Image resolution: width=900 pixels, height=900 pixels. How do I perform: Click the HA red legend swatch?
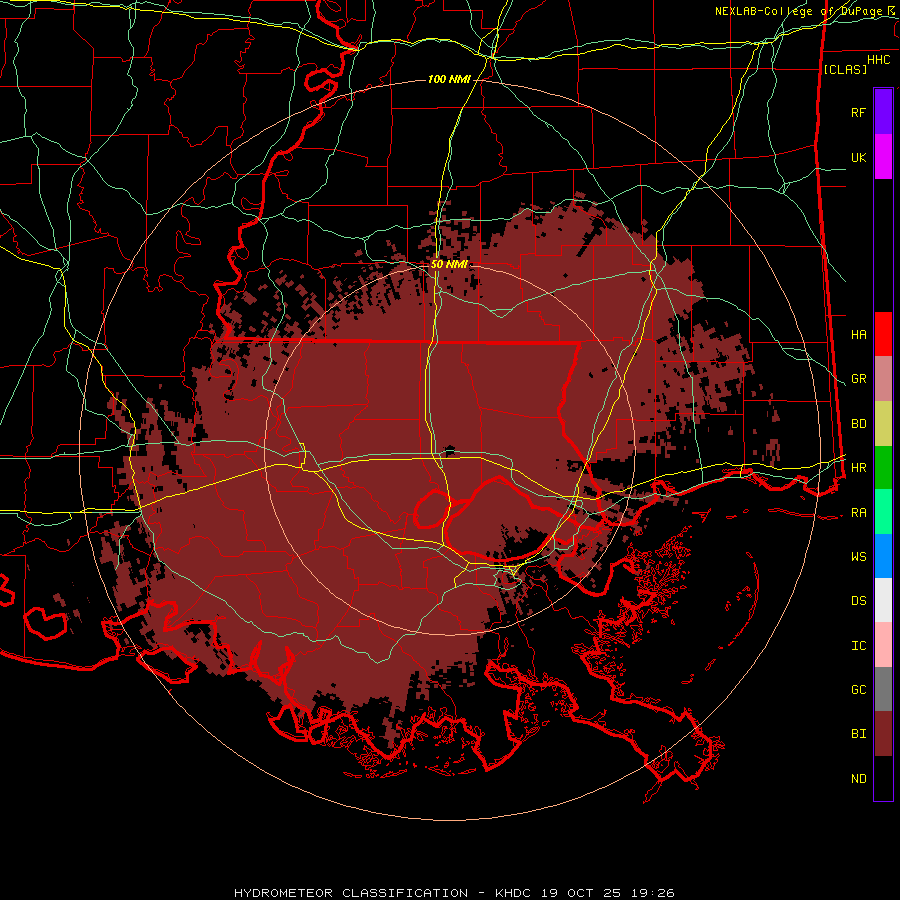(x=883, y=334)
